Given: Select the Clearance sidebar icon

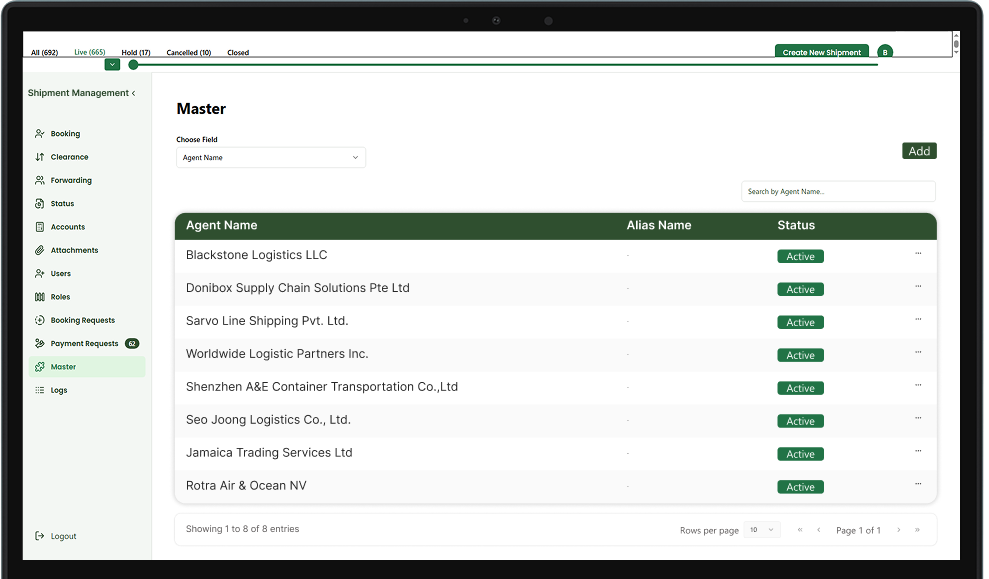Looking at the screenshot, I should click(40, 156).
